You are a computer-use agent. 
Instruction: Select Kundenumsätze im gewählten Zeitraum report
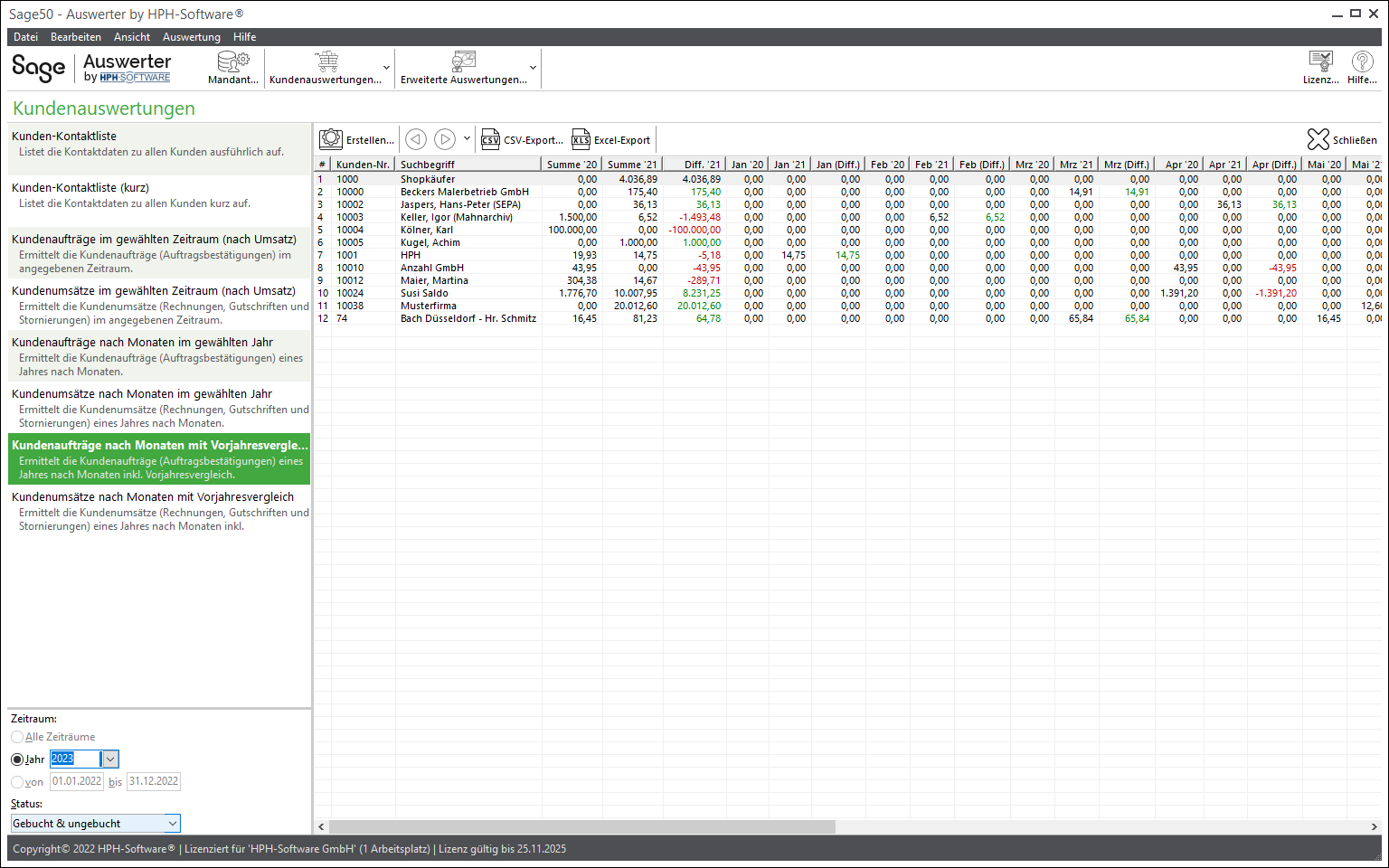[x=159, y=304]
